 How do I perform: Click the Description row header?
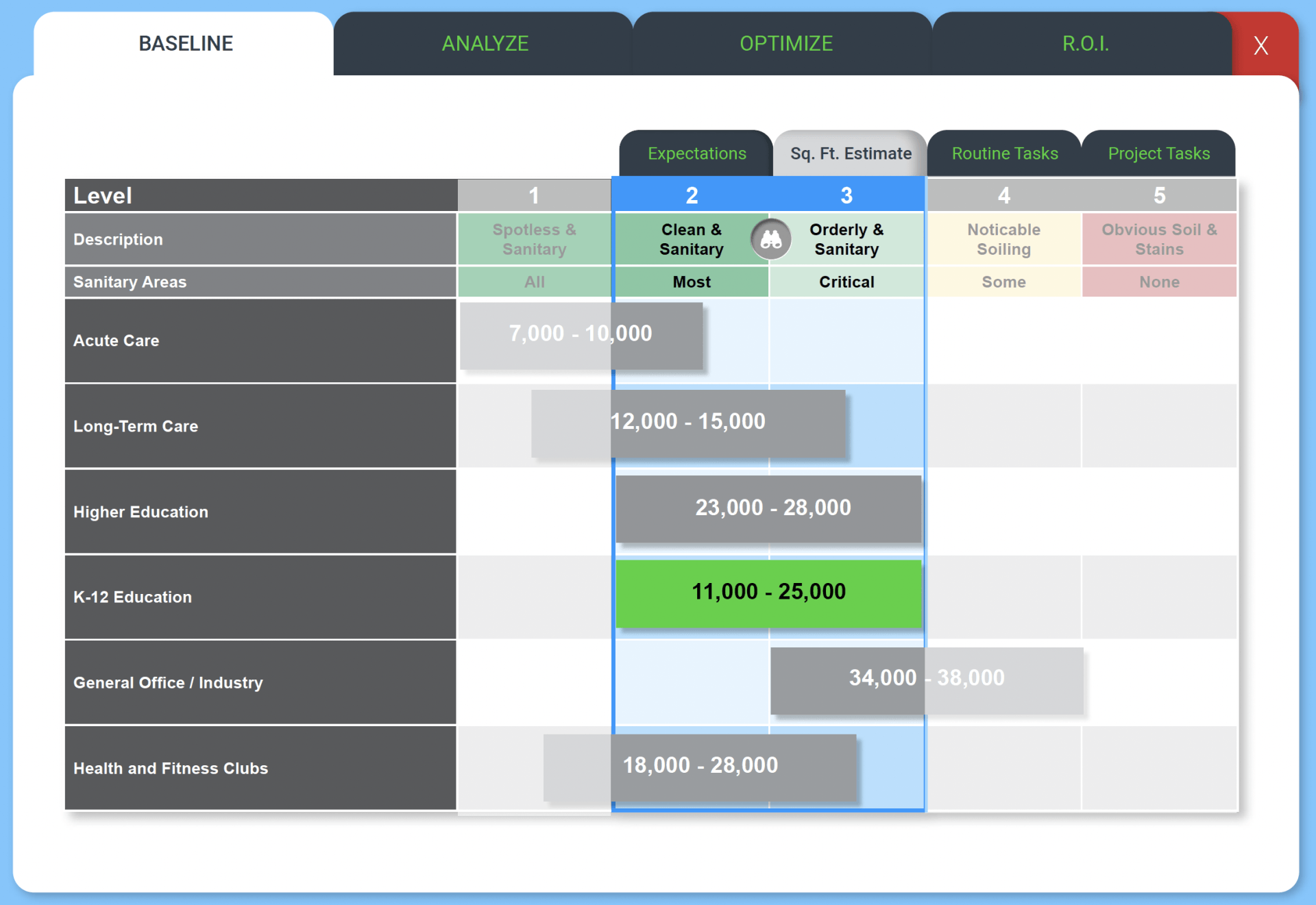pyautogui.click(x=260, y=239)
